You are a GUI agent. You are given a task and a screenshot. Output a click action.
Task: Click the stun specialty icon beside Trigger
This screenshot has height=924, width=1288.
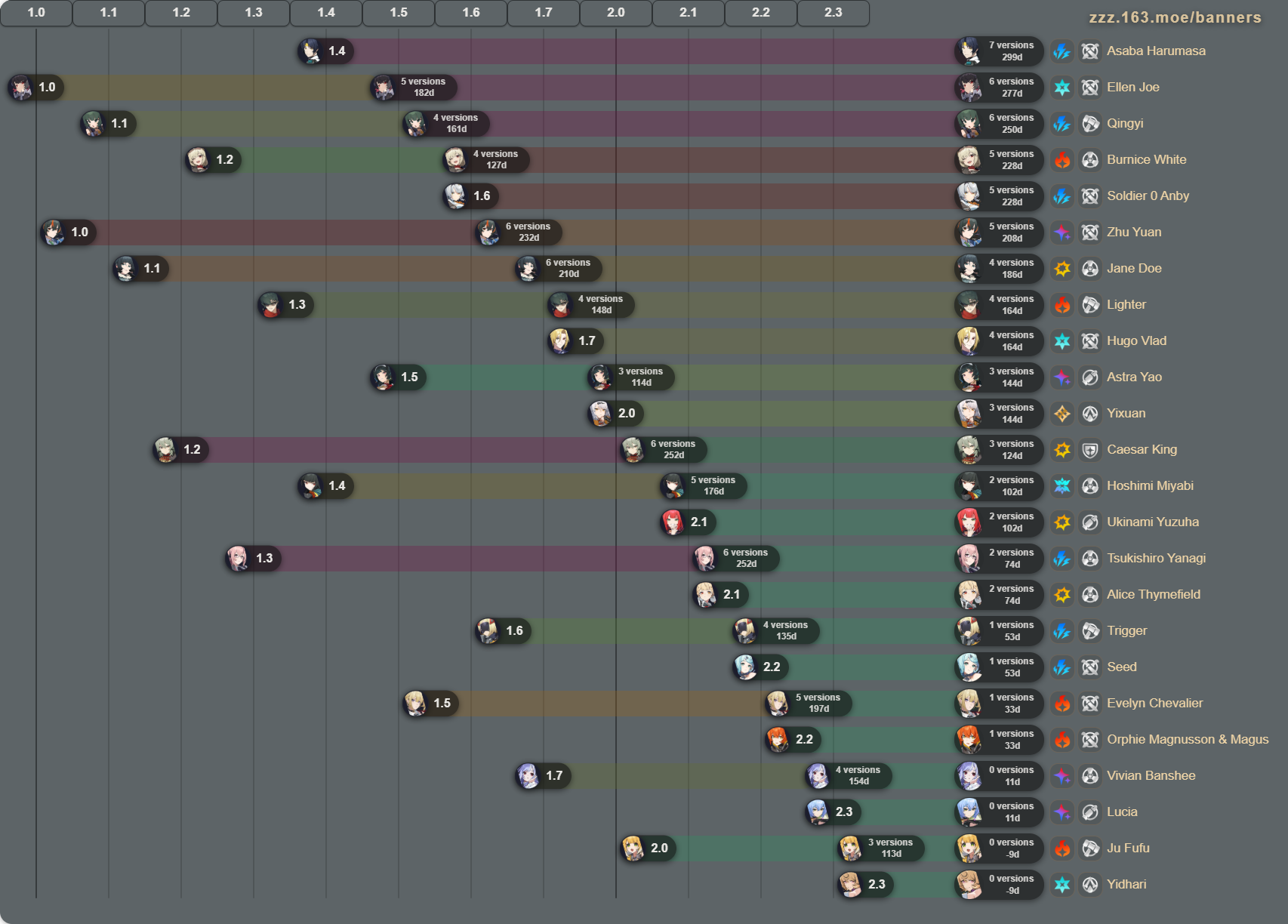[x=1090, y=631]
